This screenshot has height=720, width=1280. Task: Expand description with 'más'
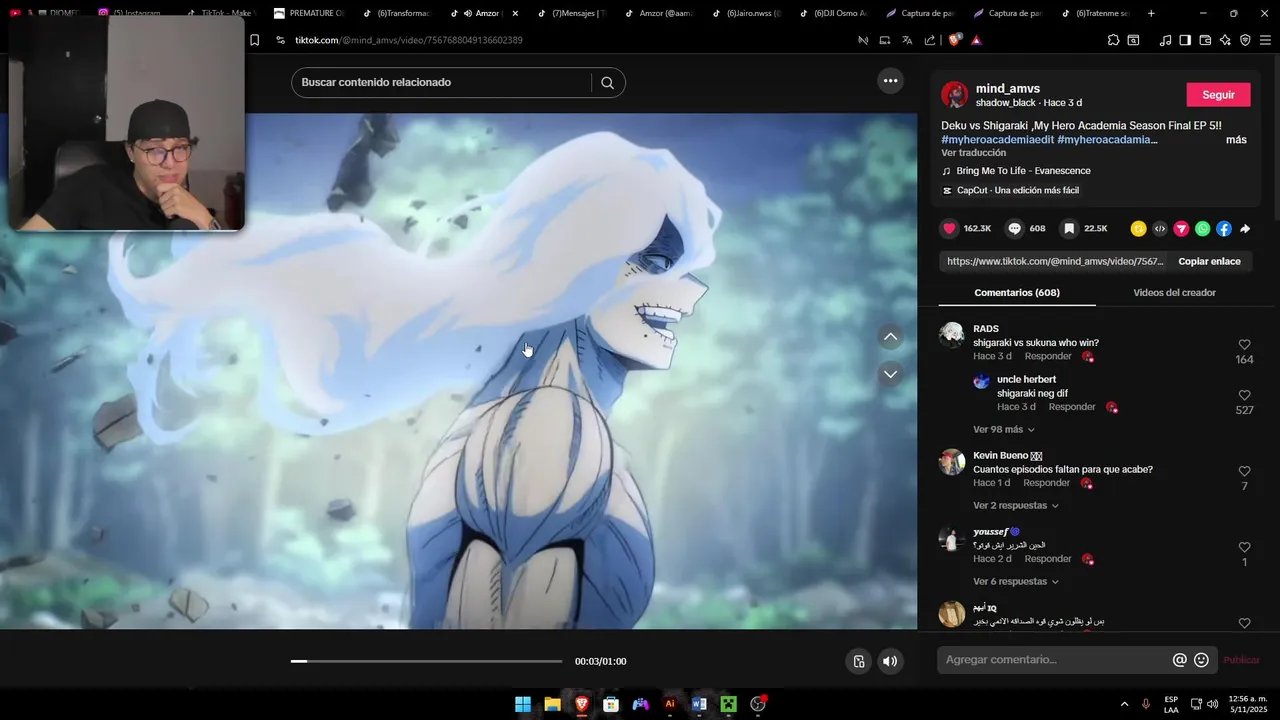(x=1236, y=140)
